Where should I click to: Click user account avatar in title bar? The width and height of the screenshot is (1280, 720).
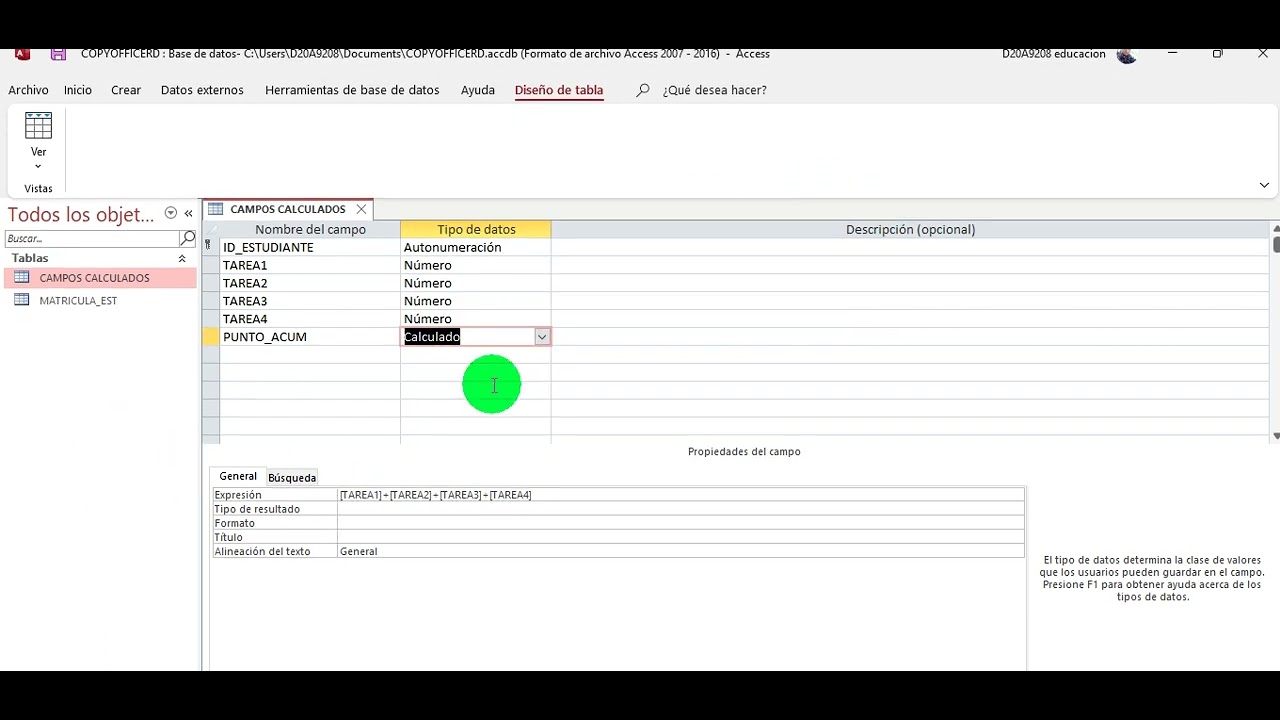point(1127,54)
